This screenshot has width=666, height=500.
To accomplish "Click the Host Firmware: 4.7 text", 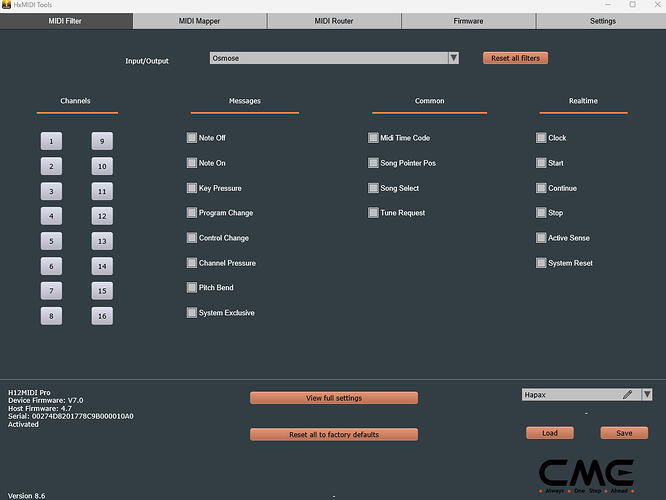I will (40, 408).
